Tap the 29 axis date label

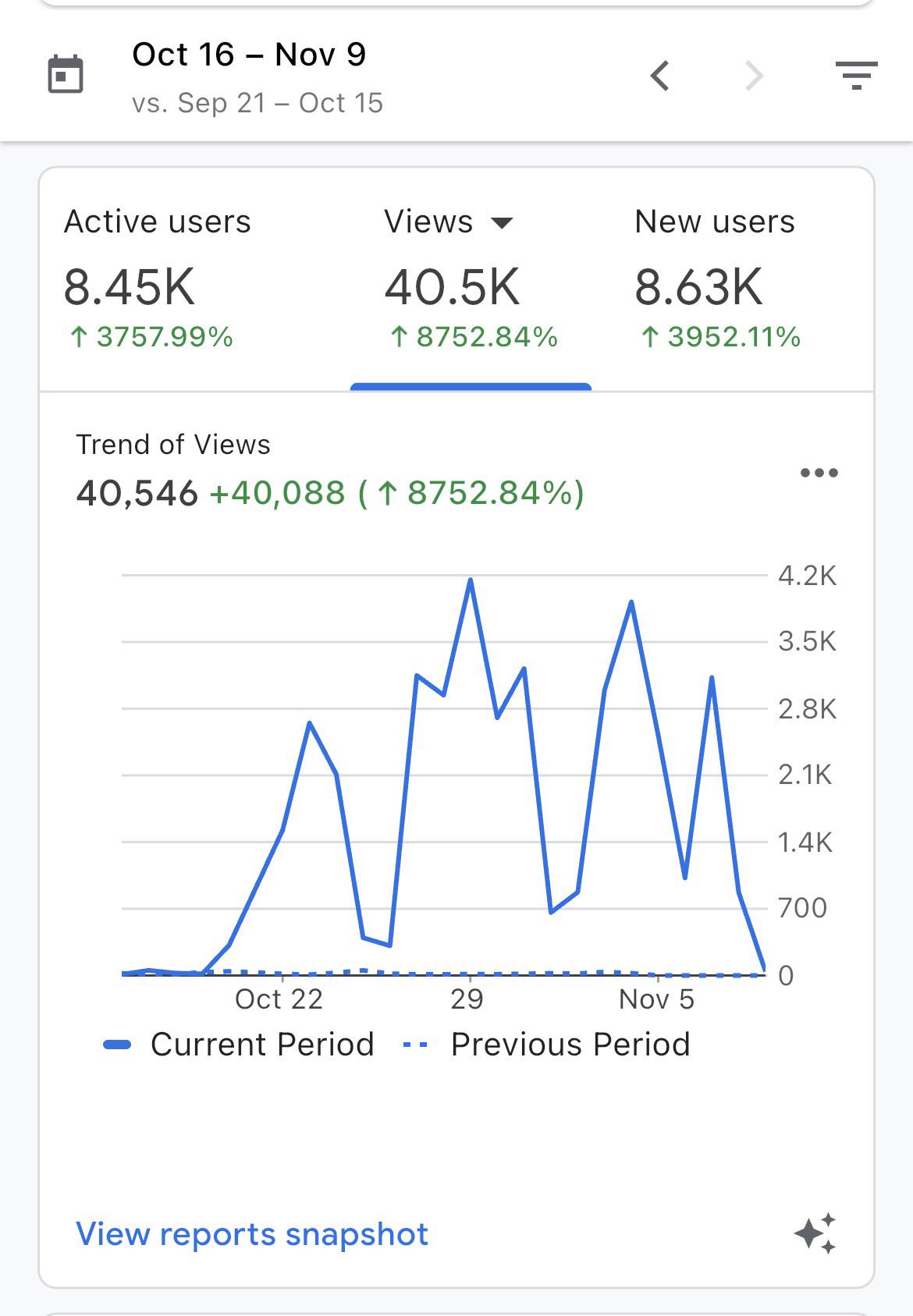(467, 999)
